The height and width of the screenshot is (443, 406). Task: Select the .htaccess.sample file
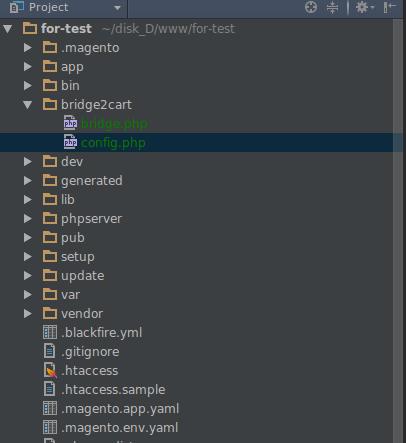coord(113,389)
